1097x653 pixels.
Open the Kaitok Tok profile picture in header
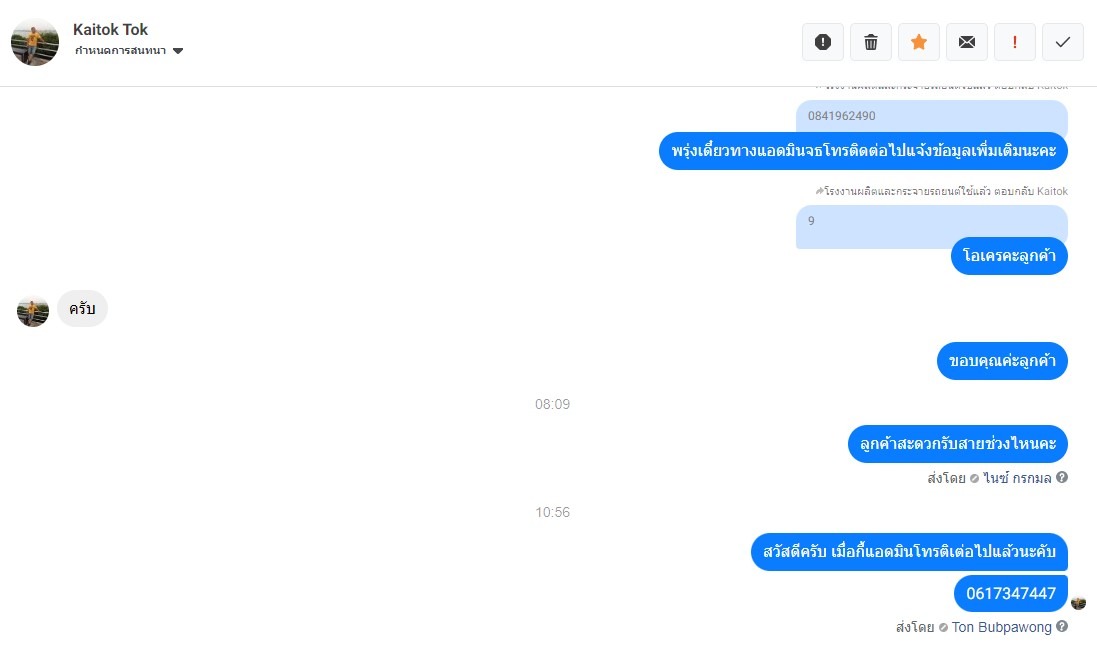(x=35, y=42)
